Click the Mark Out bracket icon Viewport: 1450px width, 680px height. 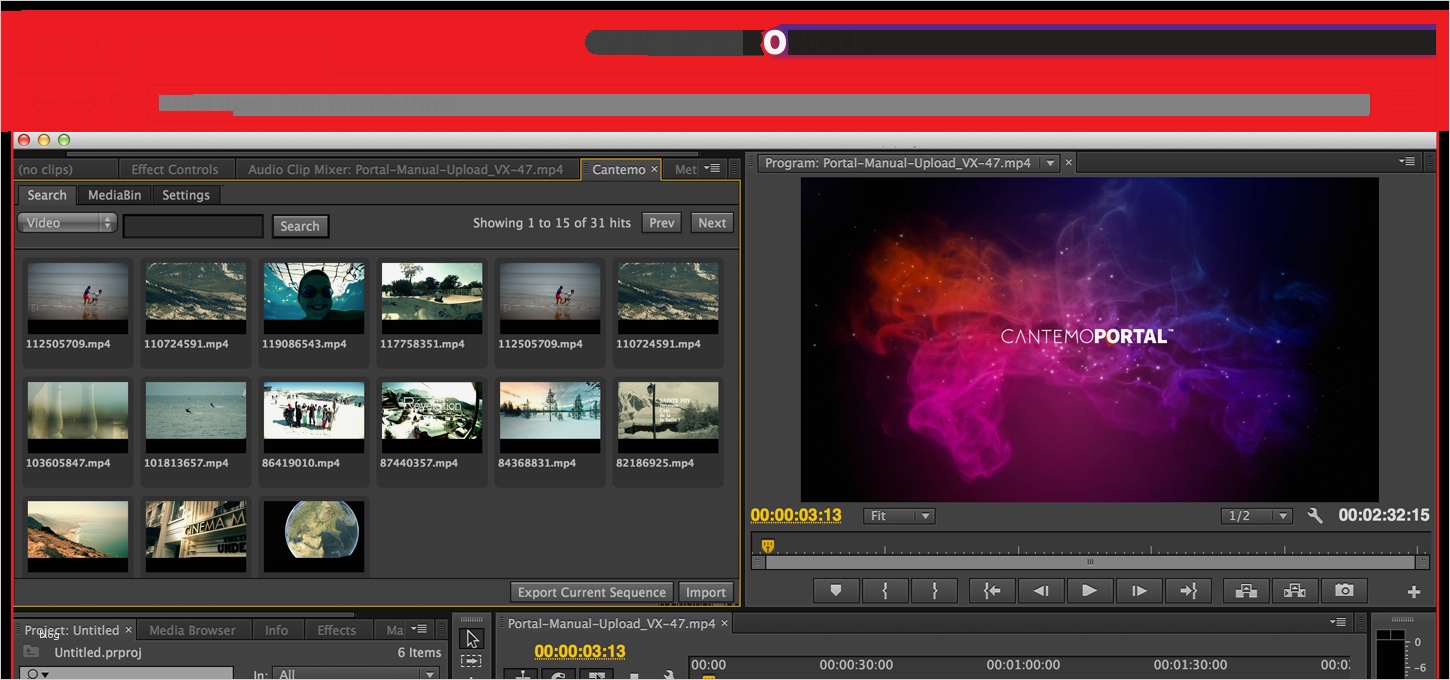coord(934,591)
